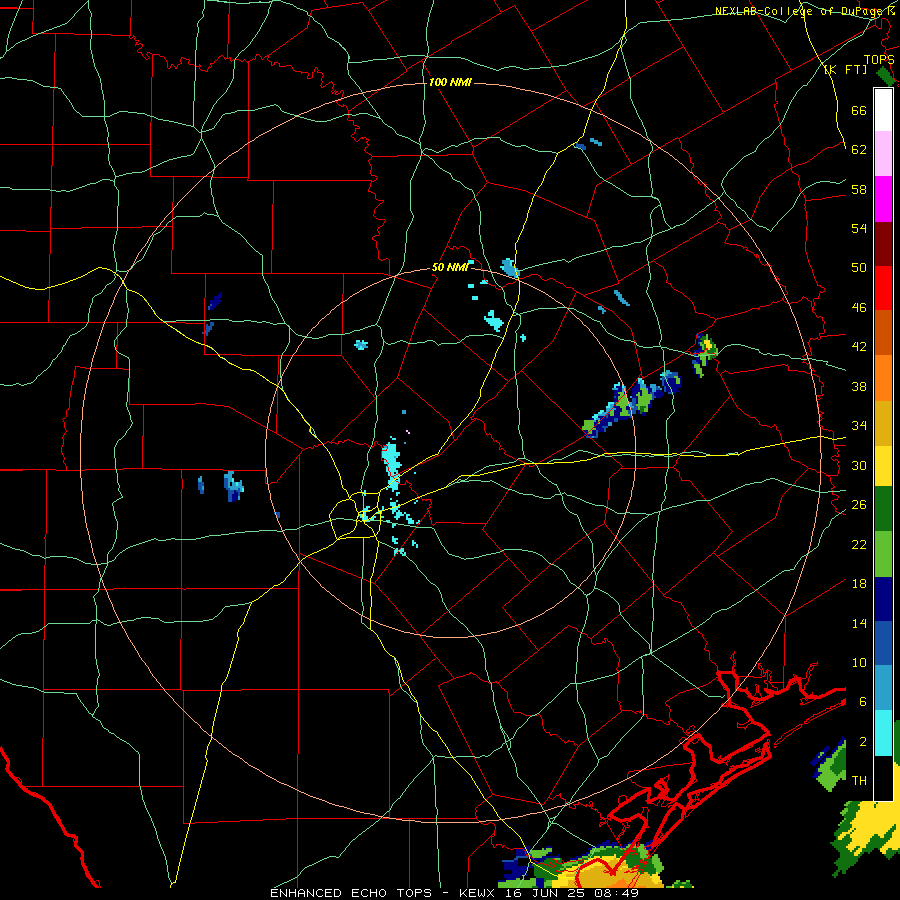The height and width of the screenshot is (900, 900).
Task: Select the '46' legend value
Action: pyautogui.click(x=859, y=308)
